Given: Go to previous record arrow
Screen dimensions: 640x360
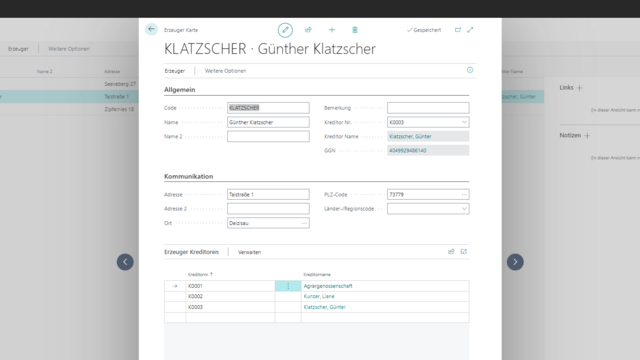Looking at the screenshot, I should pyautogui.click(x=125, y=262).
